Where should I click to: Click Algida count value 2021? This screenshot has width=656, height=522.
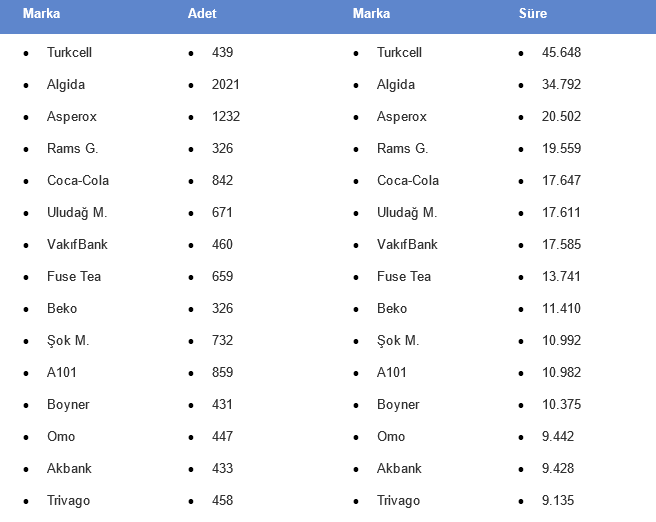[x=226, y=84]
